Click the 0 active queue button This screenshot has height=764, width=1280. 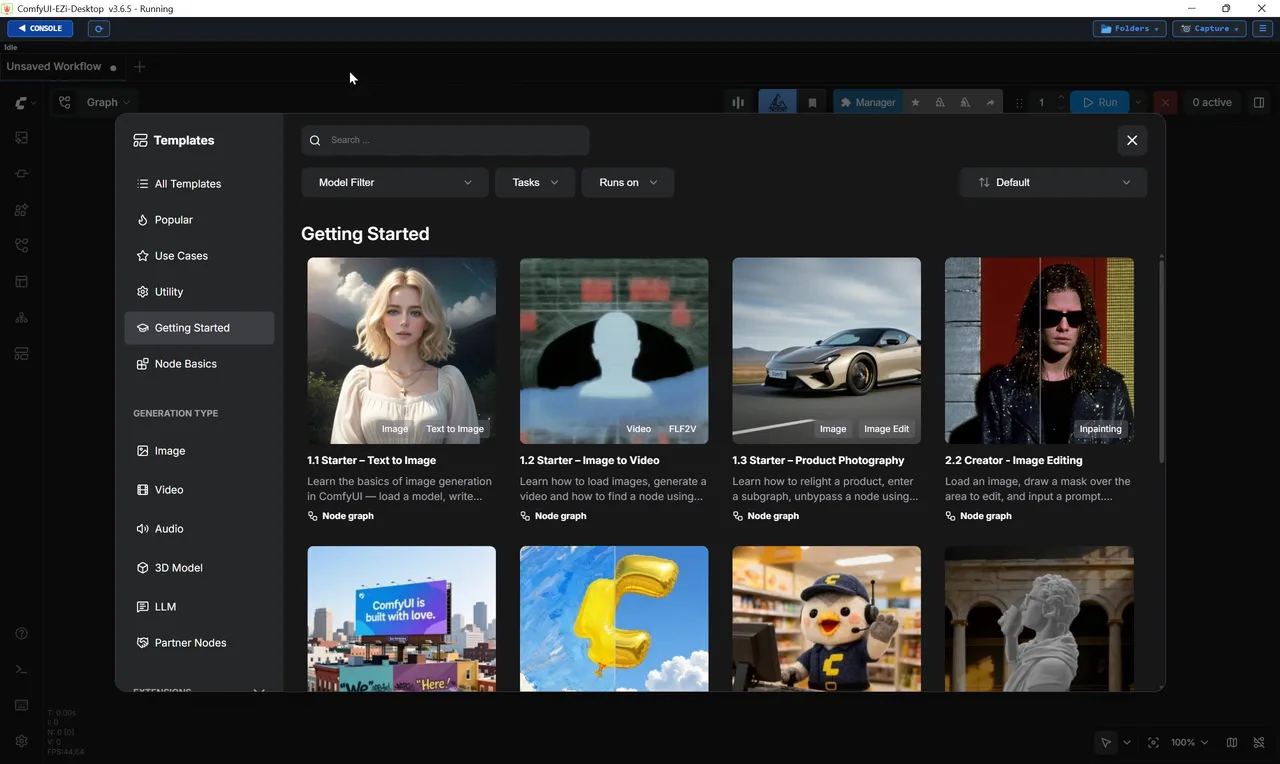click(1212, 102)
